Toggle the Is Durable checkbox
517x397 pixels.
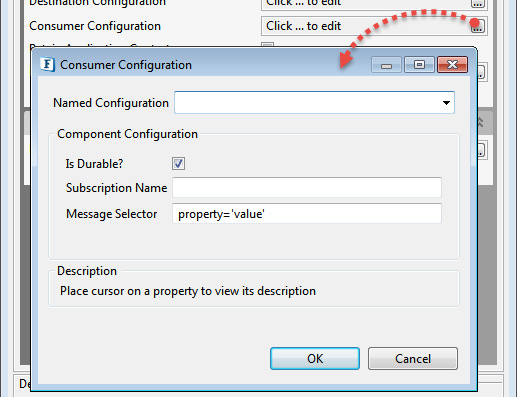tap(178, 164)
